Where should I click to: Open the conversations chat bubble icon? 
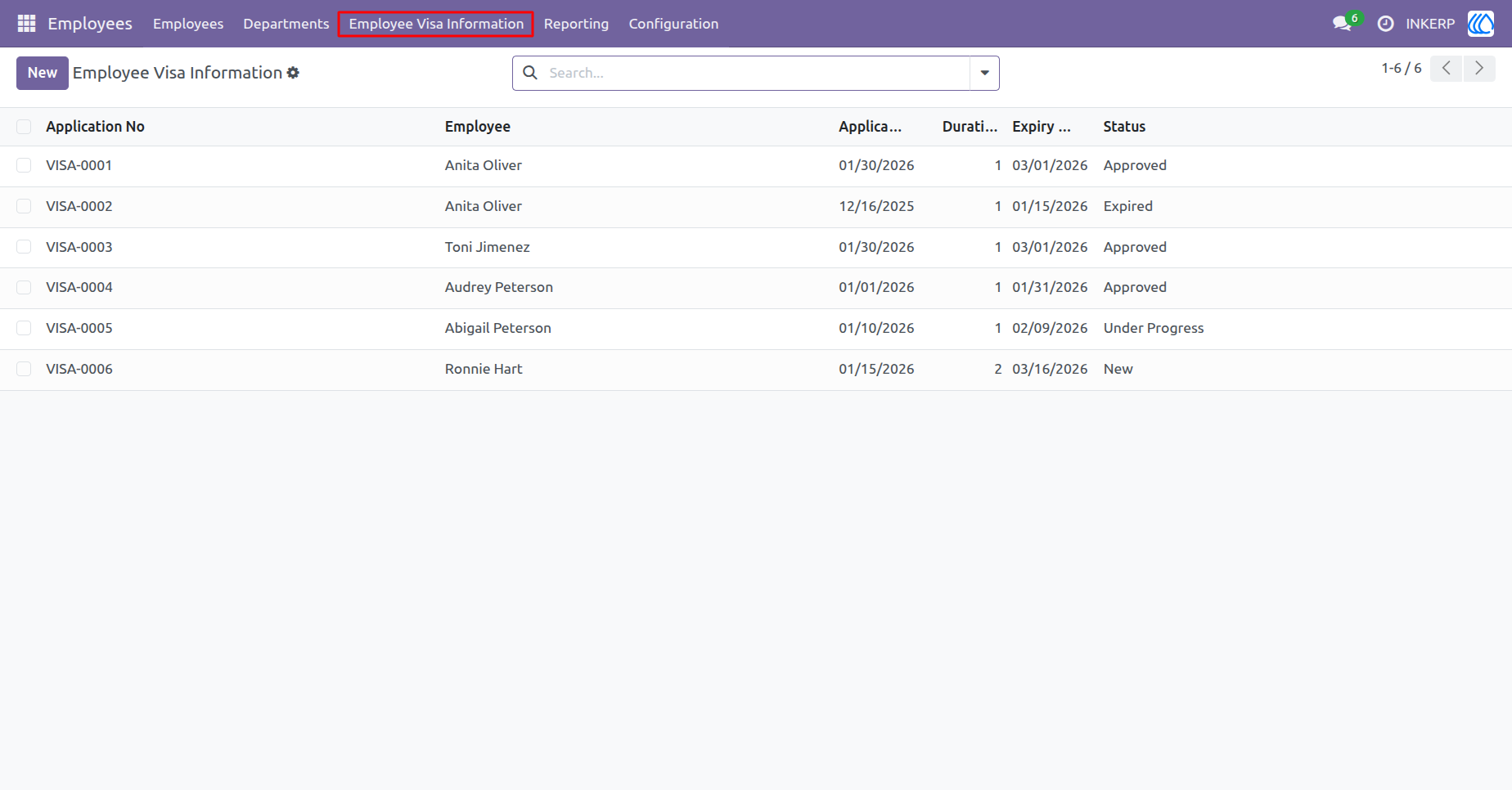1342,24
